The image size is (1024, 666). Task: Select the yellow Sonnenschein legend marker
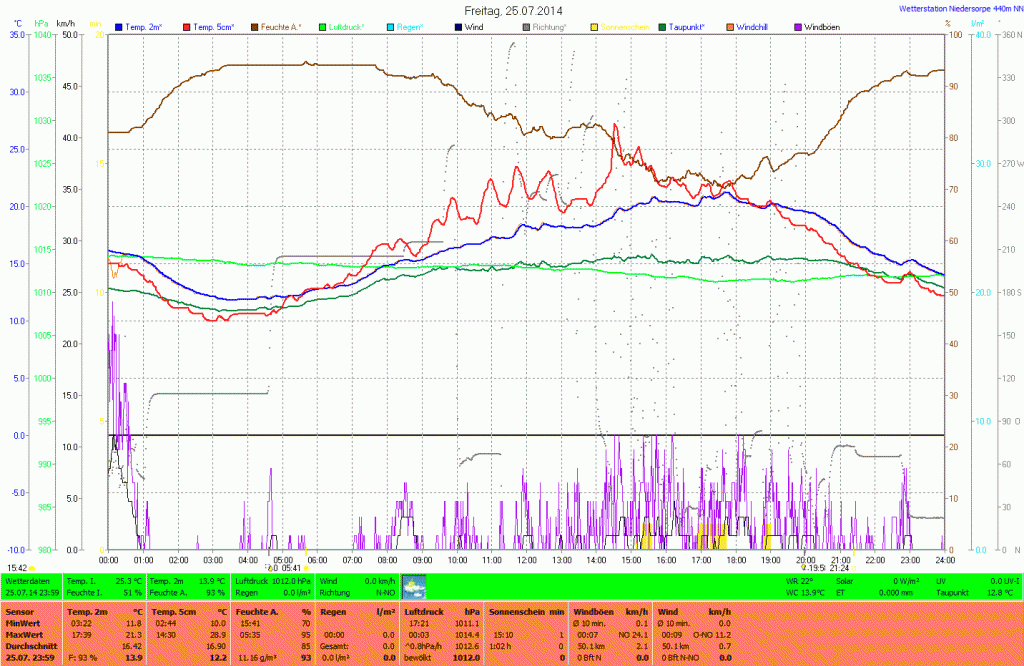coord(595,26)
